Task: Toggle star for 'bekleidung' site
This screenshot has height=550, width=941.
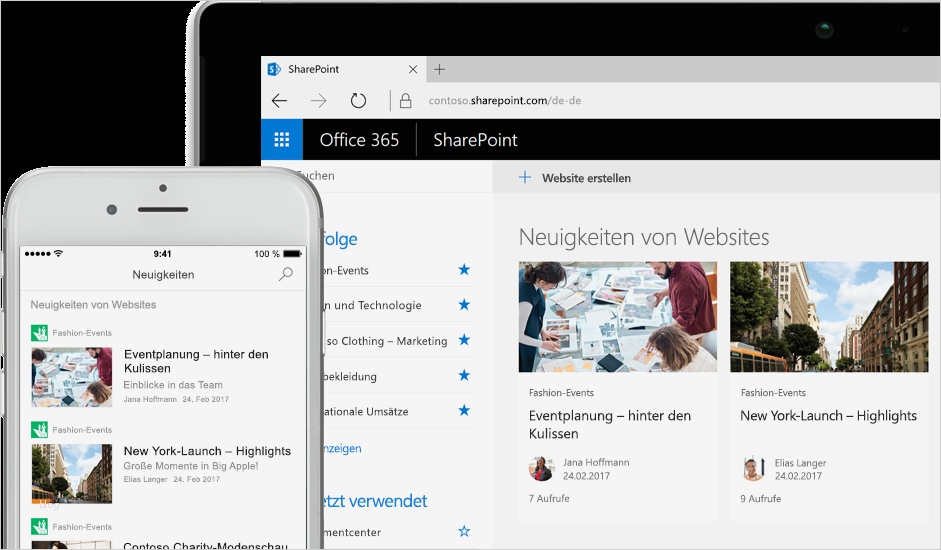Action: 464,375
